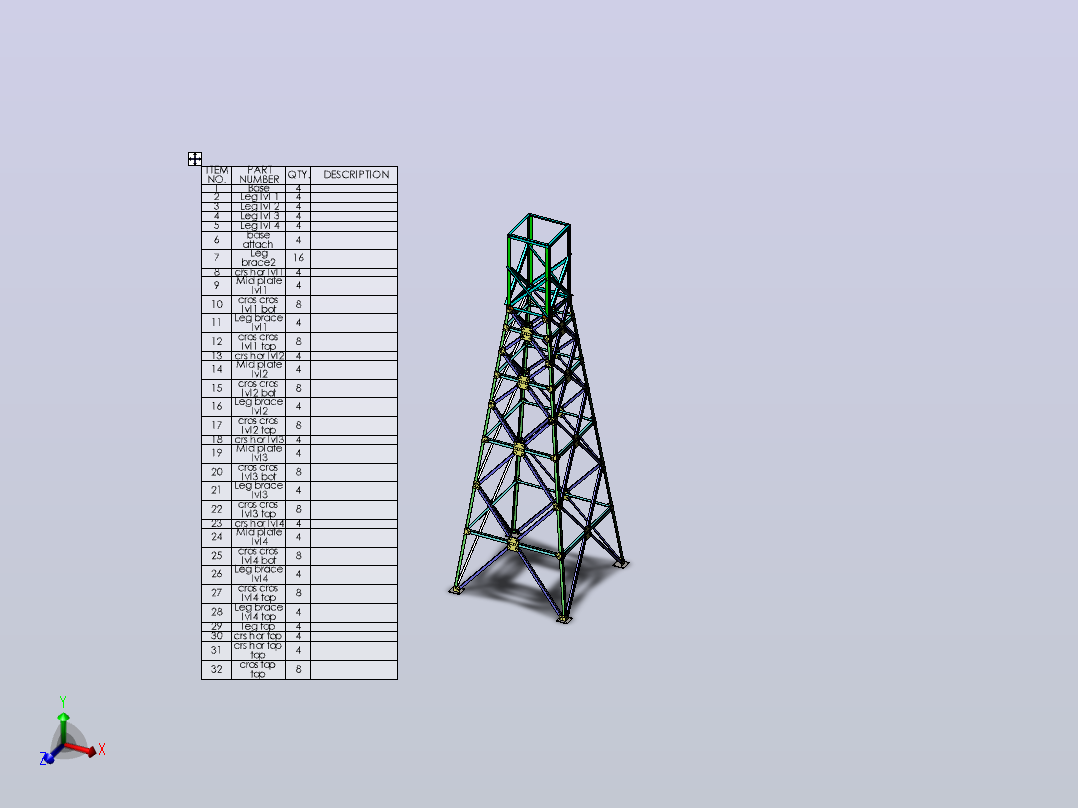Select item number 20 cell
The image size is (1078, 808).
coord(217,472)
